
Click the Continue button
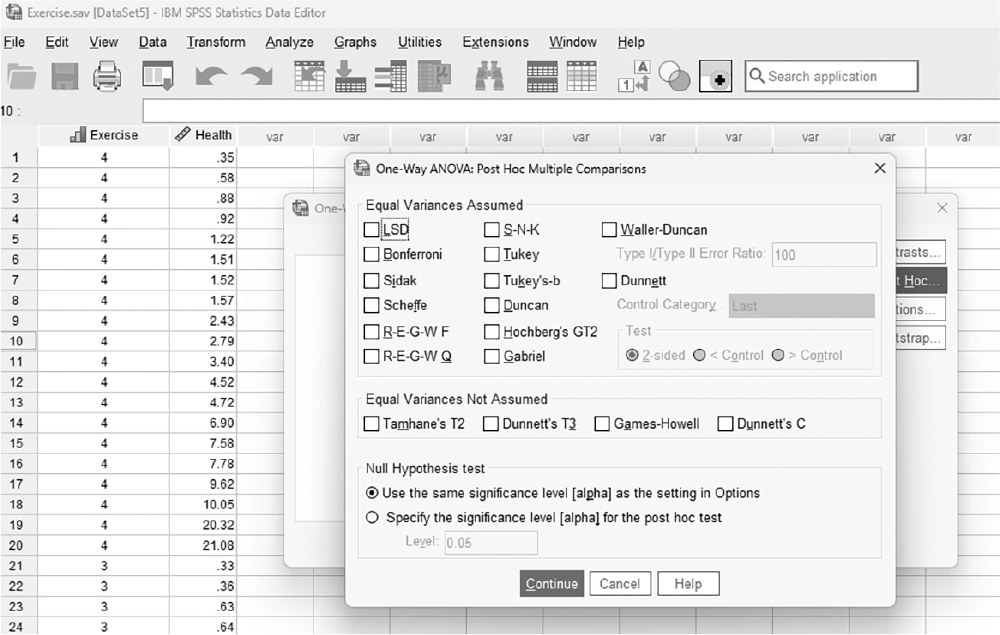click(552, 584)
